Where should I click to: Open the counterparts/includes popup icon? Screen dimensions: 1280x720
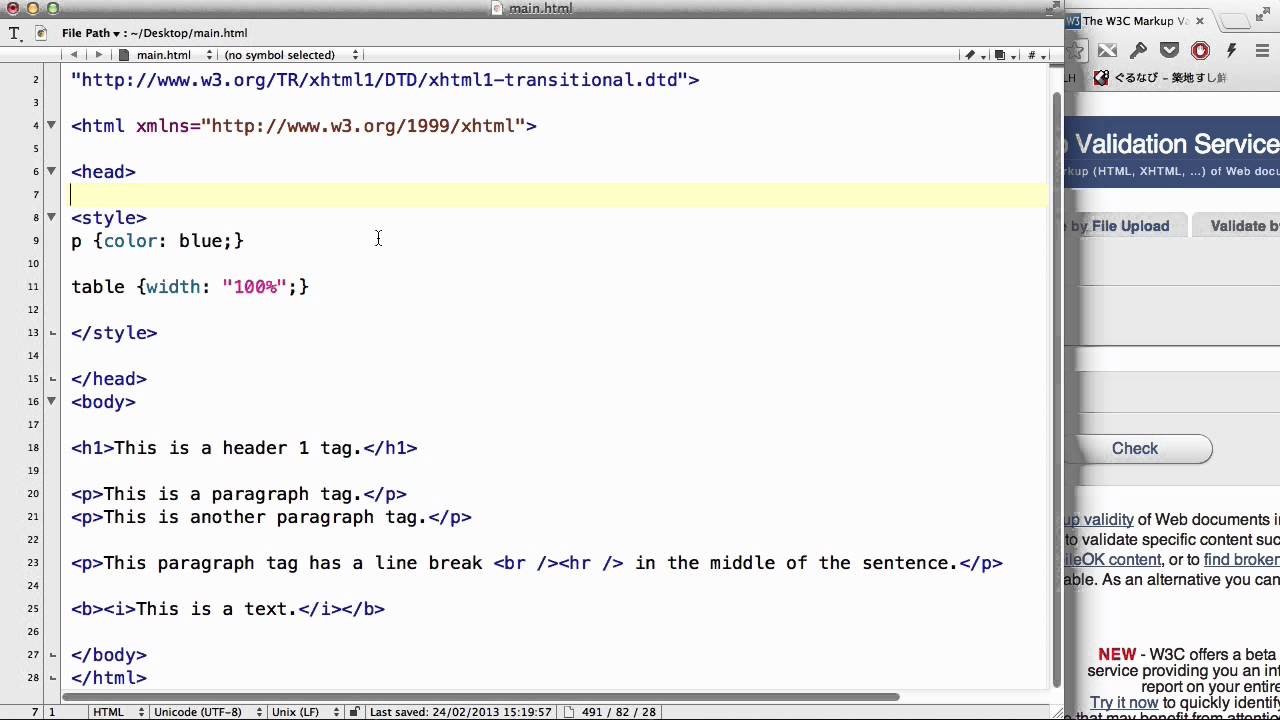coord(1003,55)
